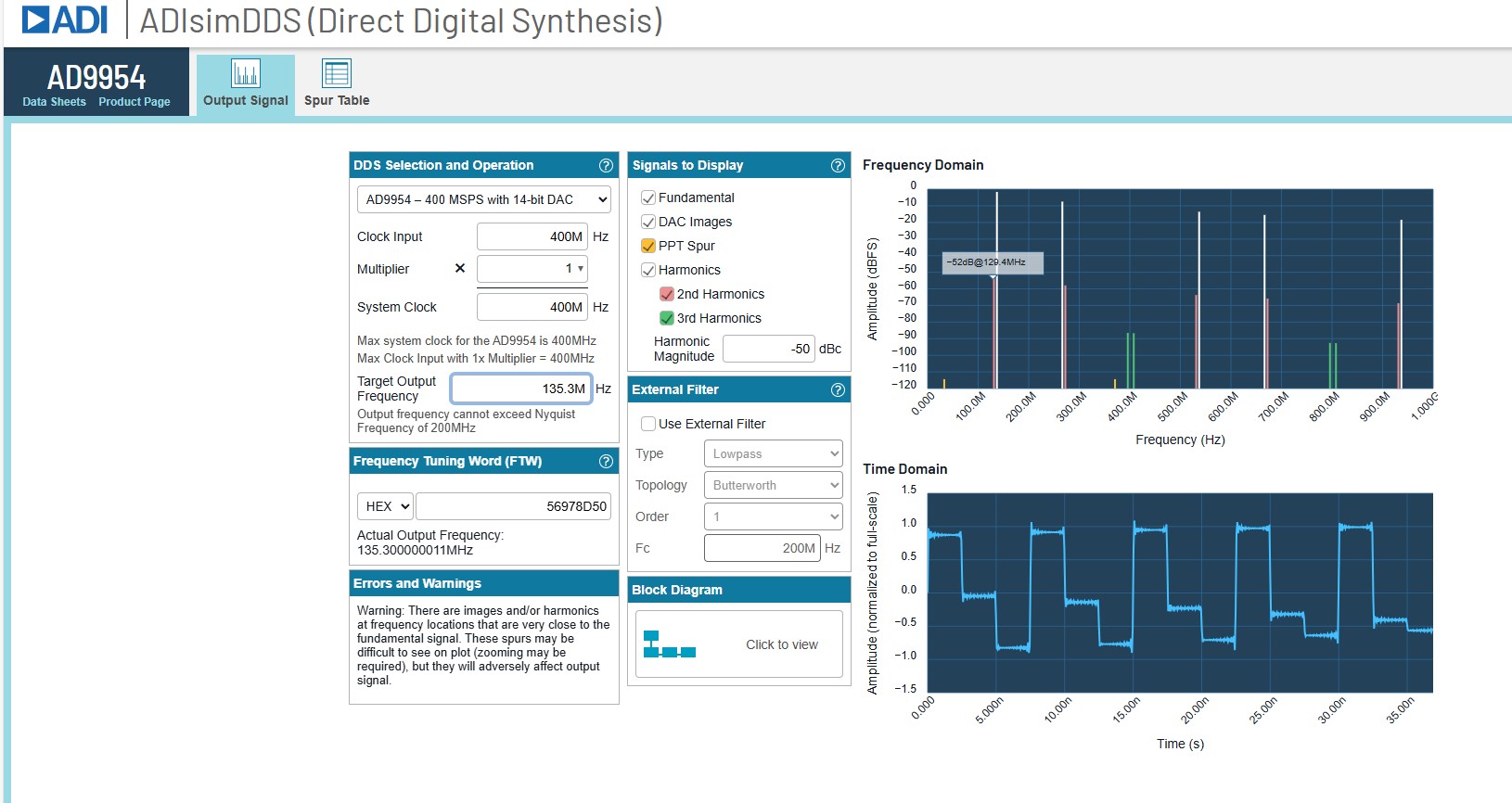Uncheck the DAC Images checkbox
This screenshot has height=803, width=1512.
[648, 223]
